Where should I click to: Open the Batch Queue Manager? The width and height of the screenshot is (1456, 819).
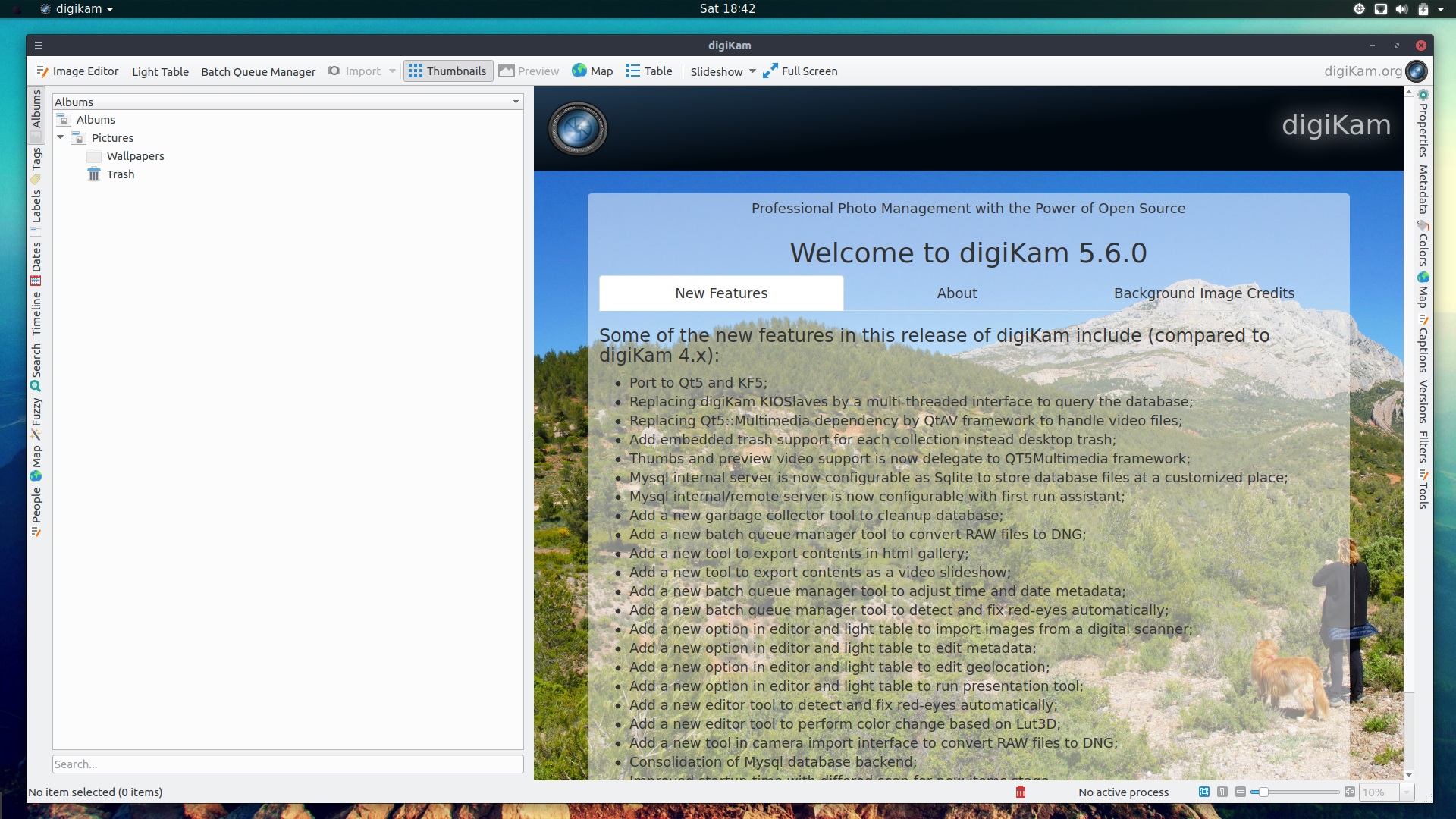[x=258, y=71]
